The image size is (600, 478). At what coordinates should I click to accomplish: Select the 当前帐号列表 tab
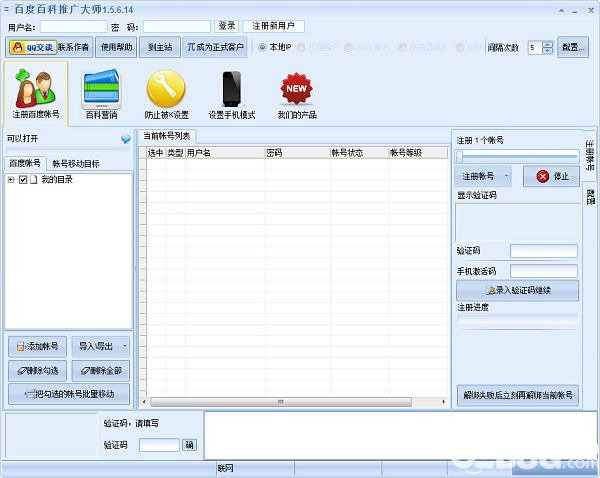point(166,136)
